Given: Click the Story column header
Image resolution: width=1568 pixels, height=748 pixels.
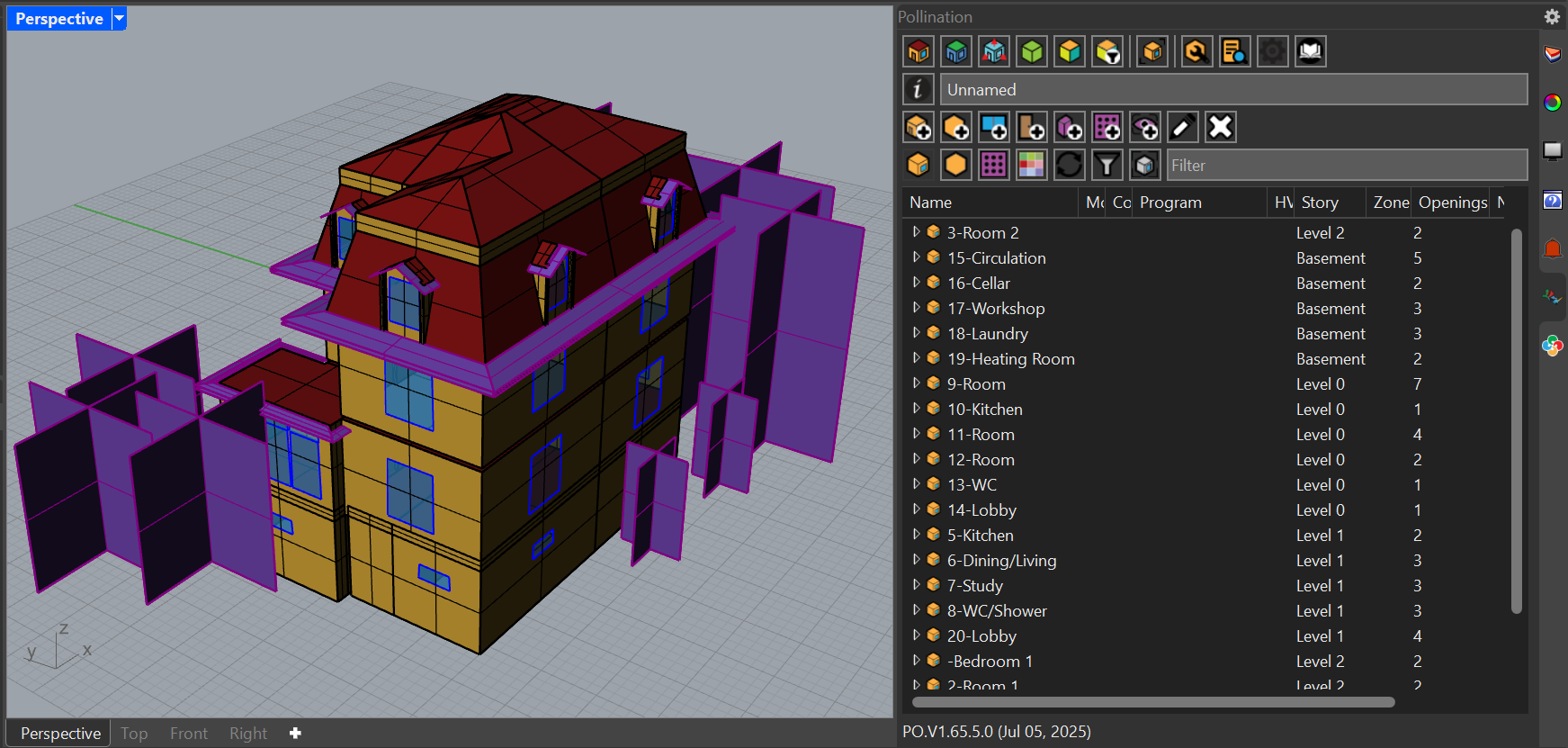Looking at the screenshot, I should [1320, 203].
